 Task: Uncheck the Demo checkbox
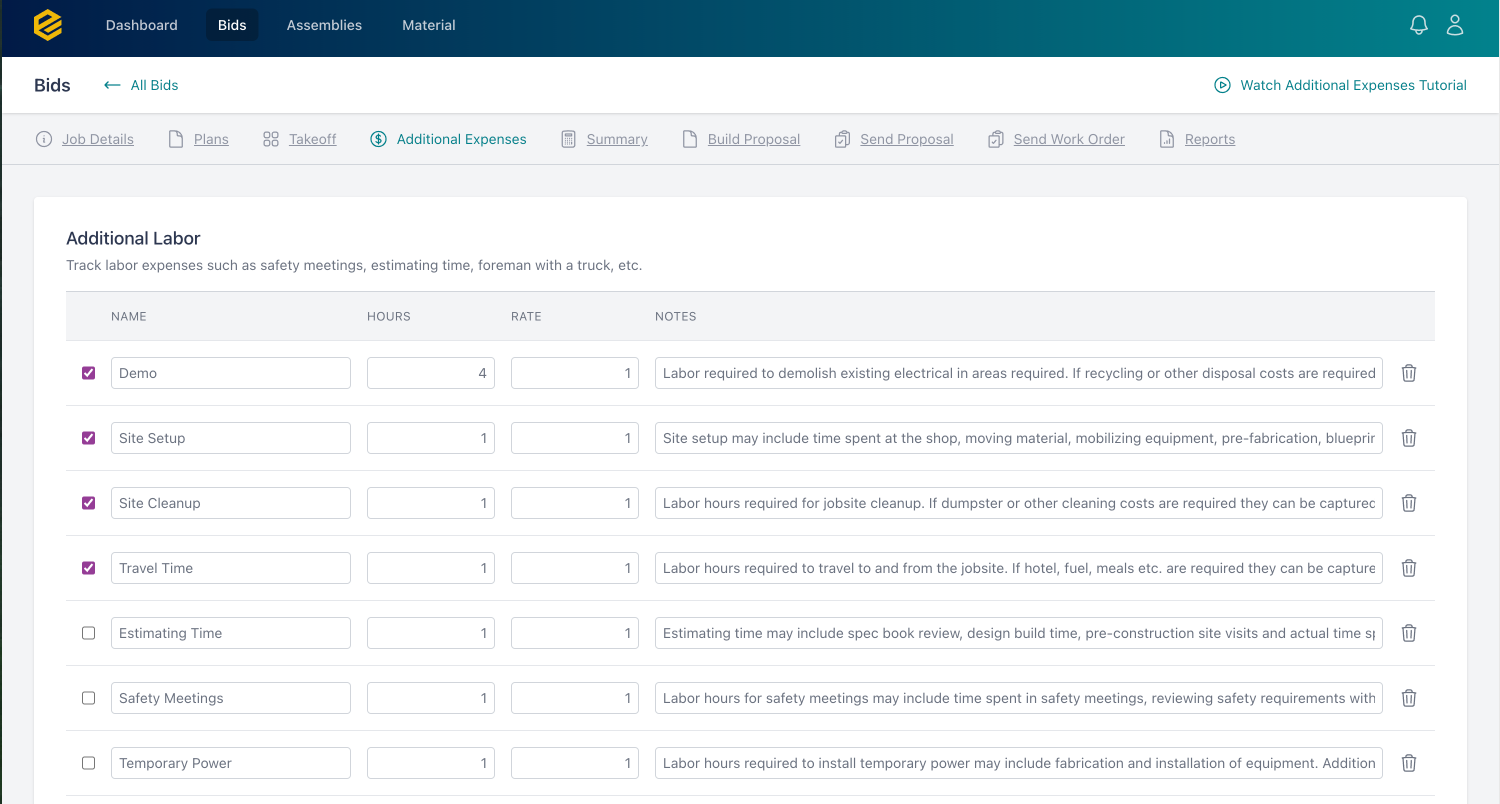coord(89,373)
